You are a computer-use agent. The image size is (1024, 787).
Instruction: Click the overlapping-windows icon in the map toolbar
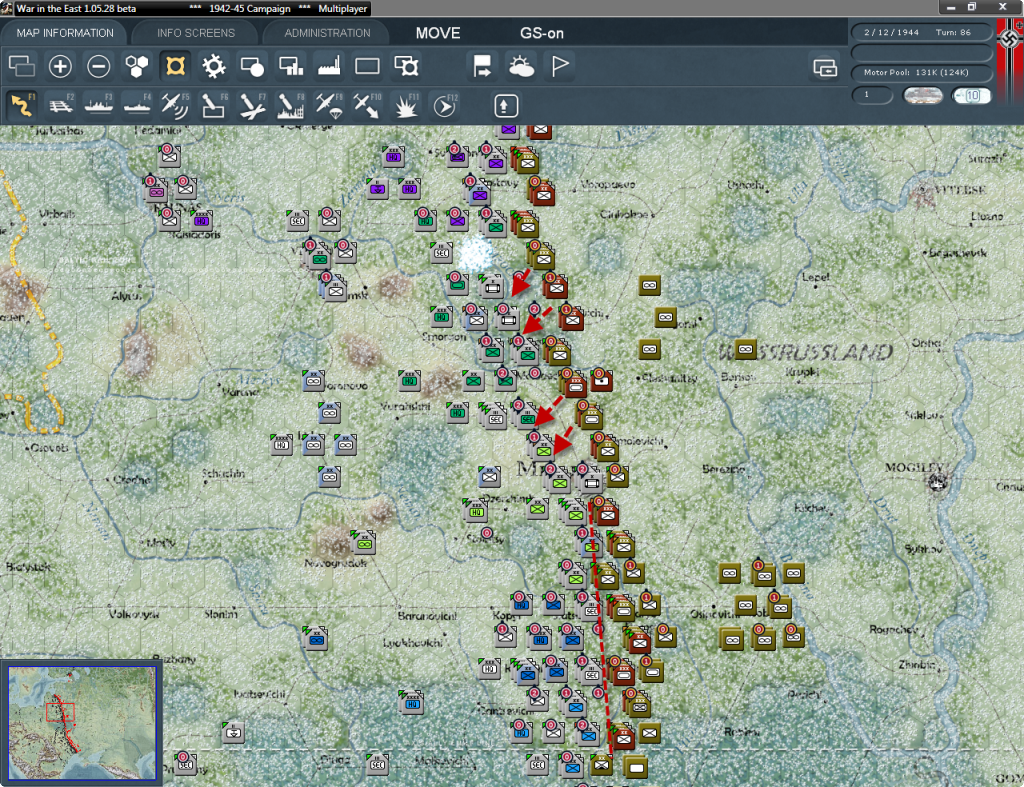[x=22, y=66]
